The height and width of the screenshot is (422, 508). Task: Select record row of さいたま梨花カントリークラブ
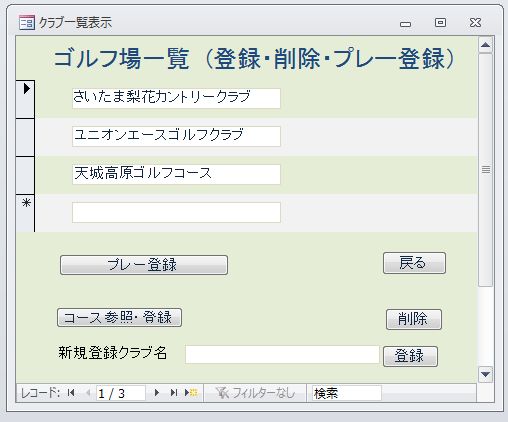click(x=25, y=99)
